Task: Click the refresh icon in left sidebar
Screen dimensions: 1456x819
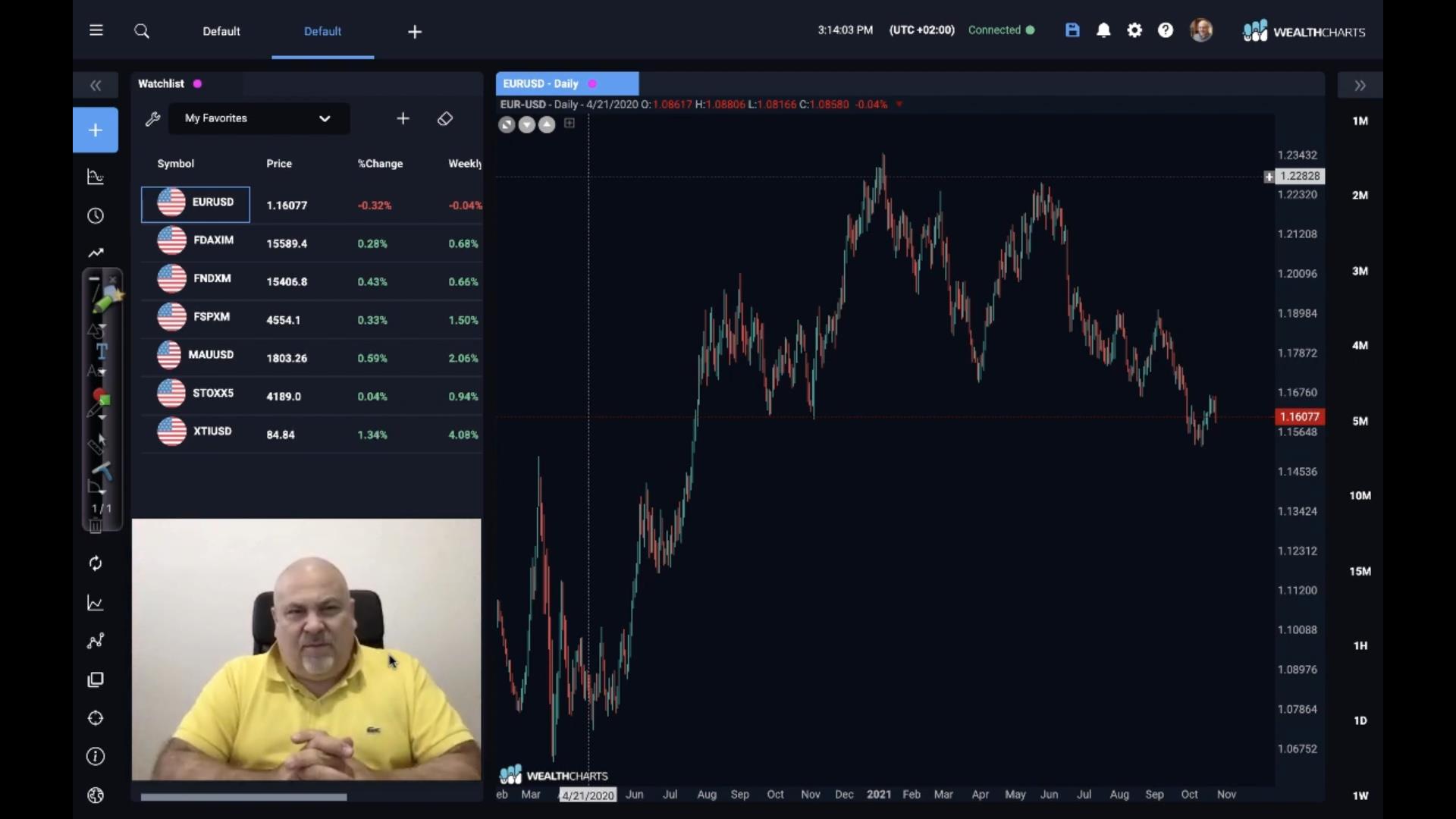Action: pyautogui.click(x=96, y=563)
